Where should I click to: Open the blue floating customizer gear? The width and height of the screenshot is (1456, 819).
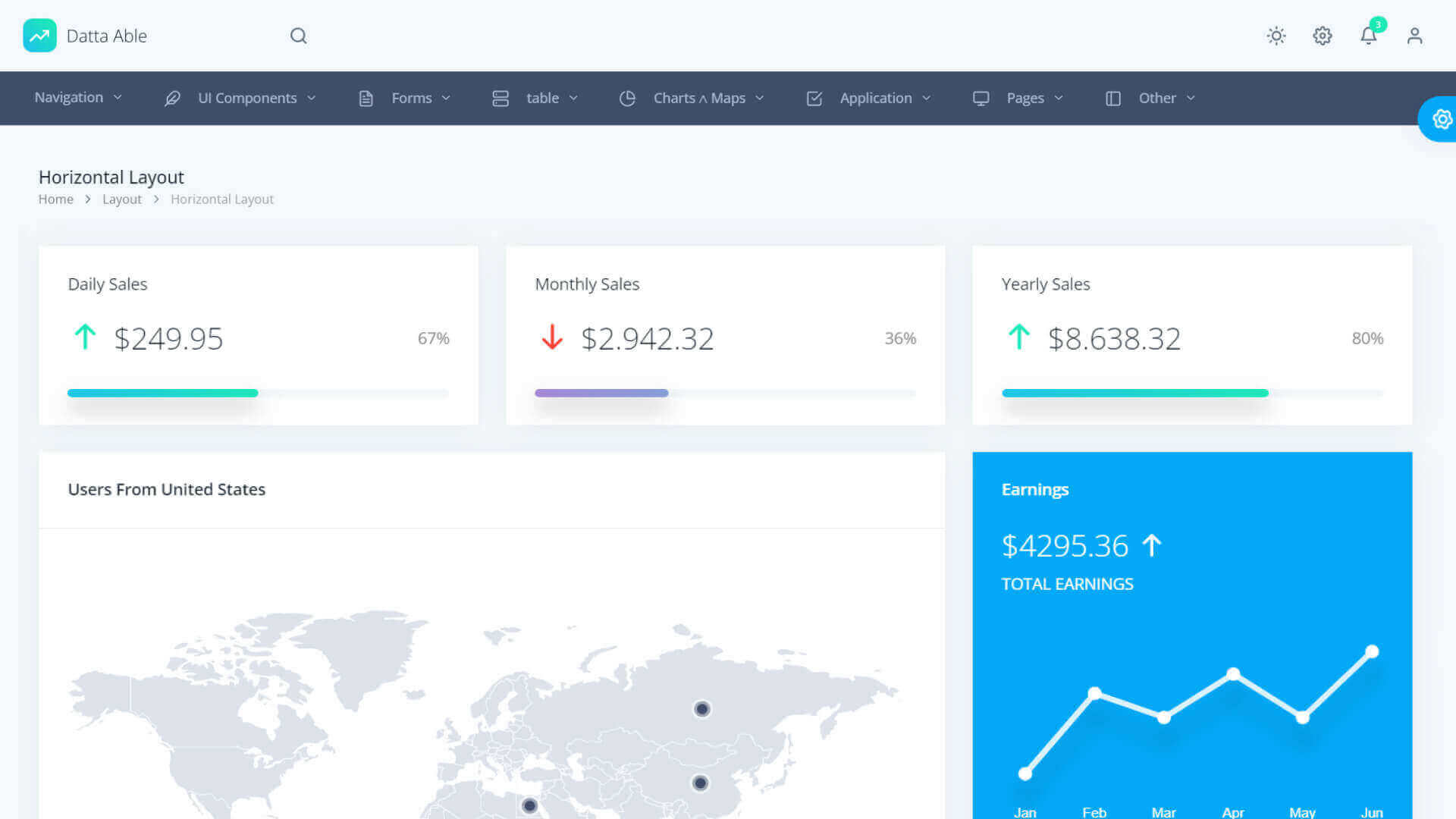[1441, 119]
